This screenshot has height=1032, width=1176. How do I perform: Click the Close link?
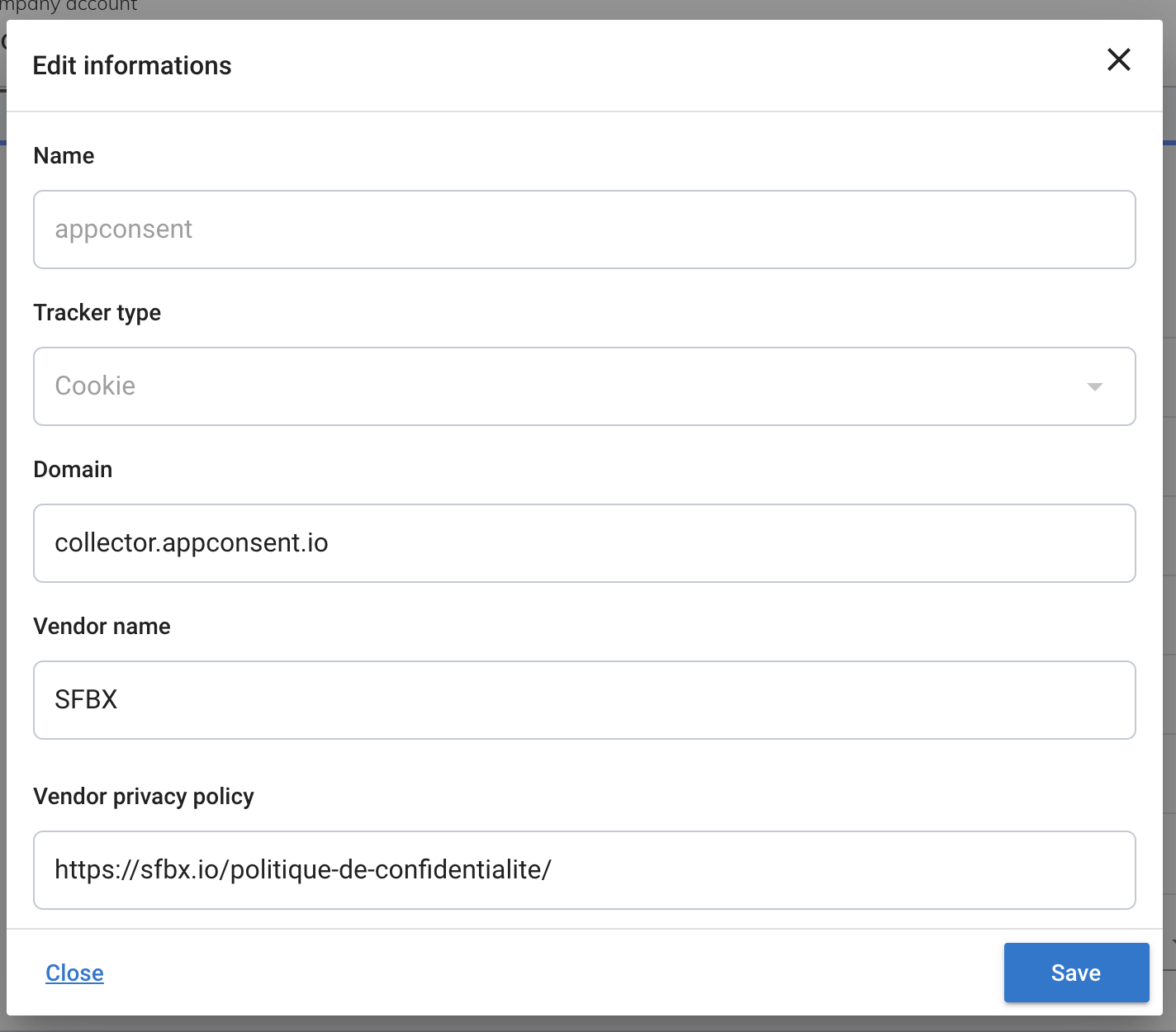74,973
